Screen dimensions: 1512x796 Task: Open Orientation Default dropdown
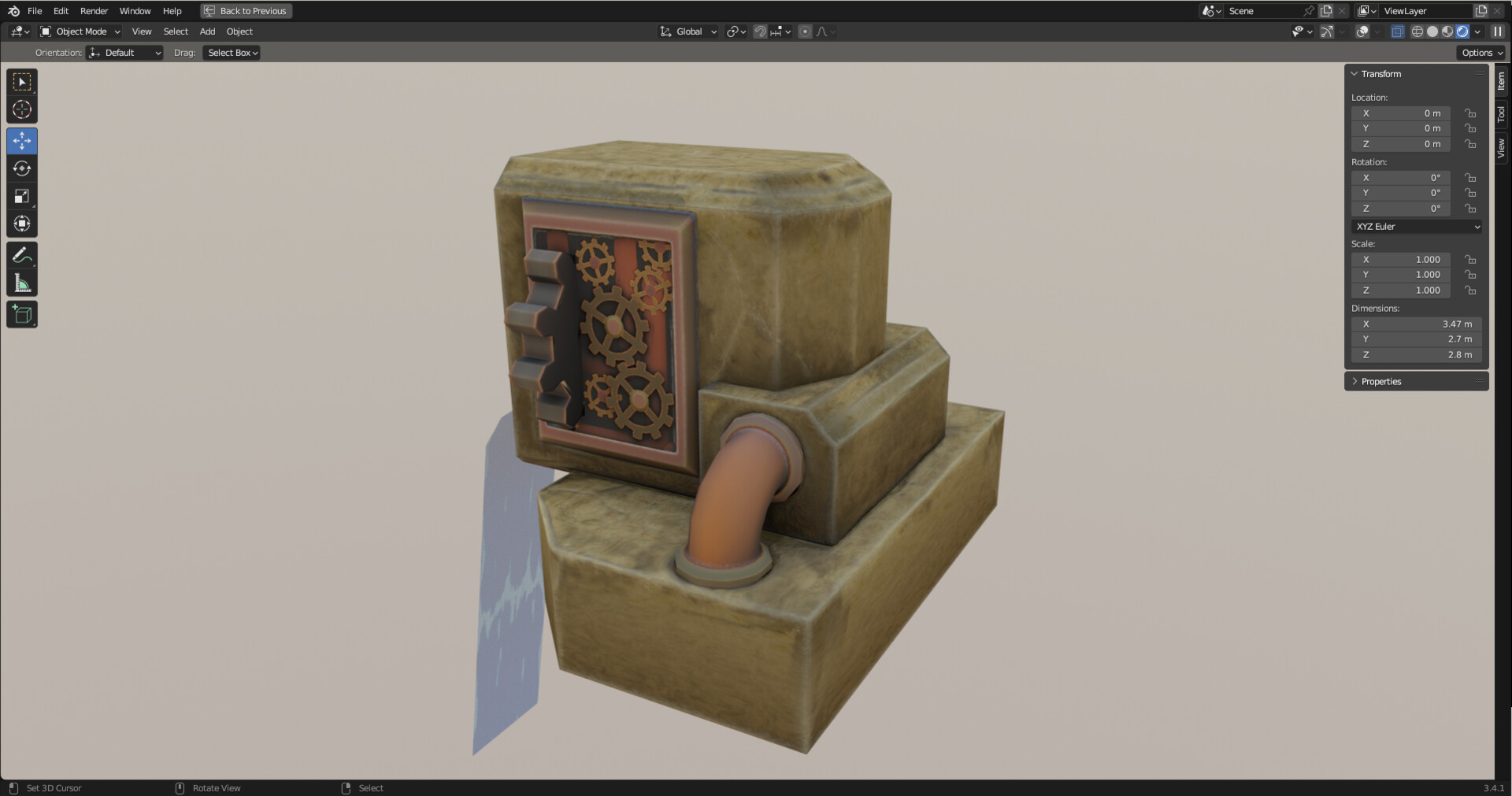point(124,53)
